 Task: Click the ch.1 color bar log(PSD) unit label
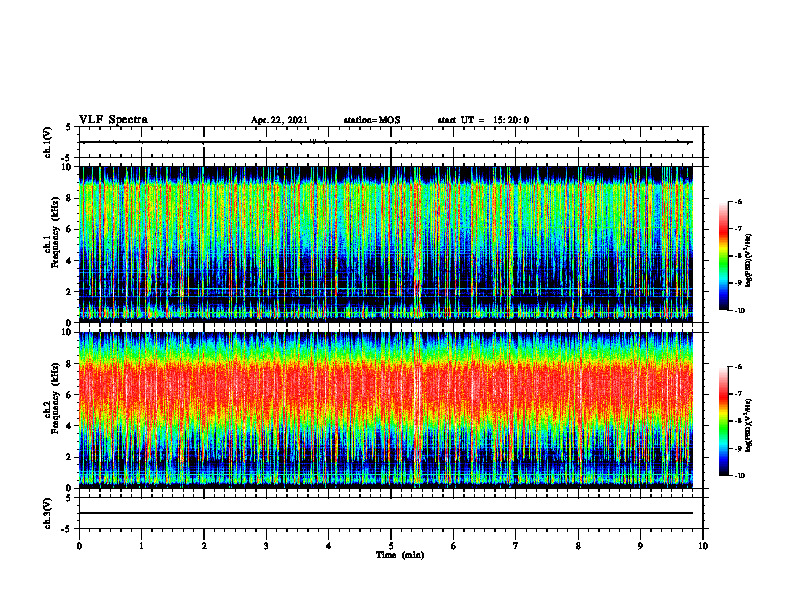749,261
